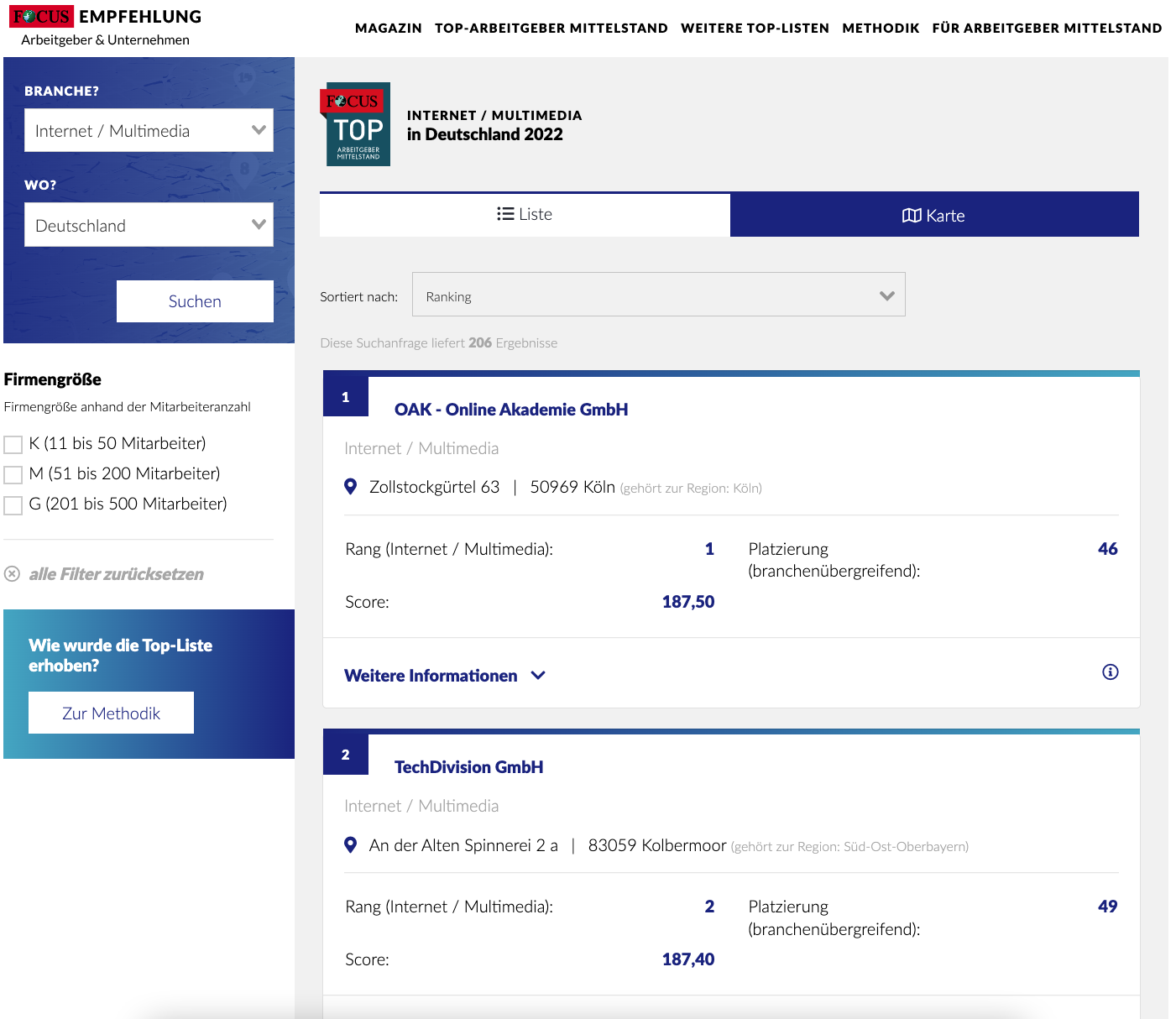
Task: Open Magazin menu item
Action: [389, 29]
